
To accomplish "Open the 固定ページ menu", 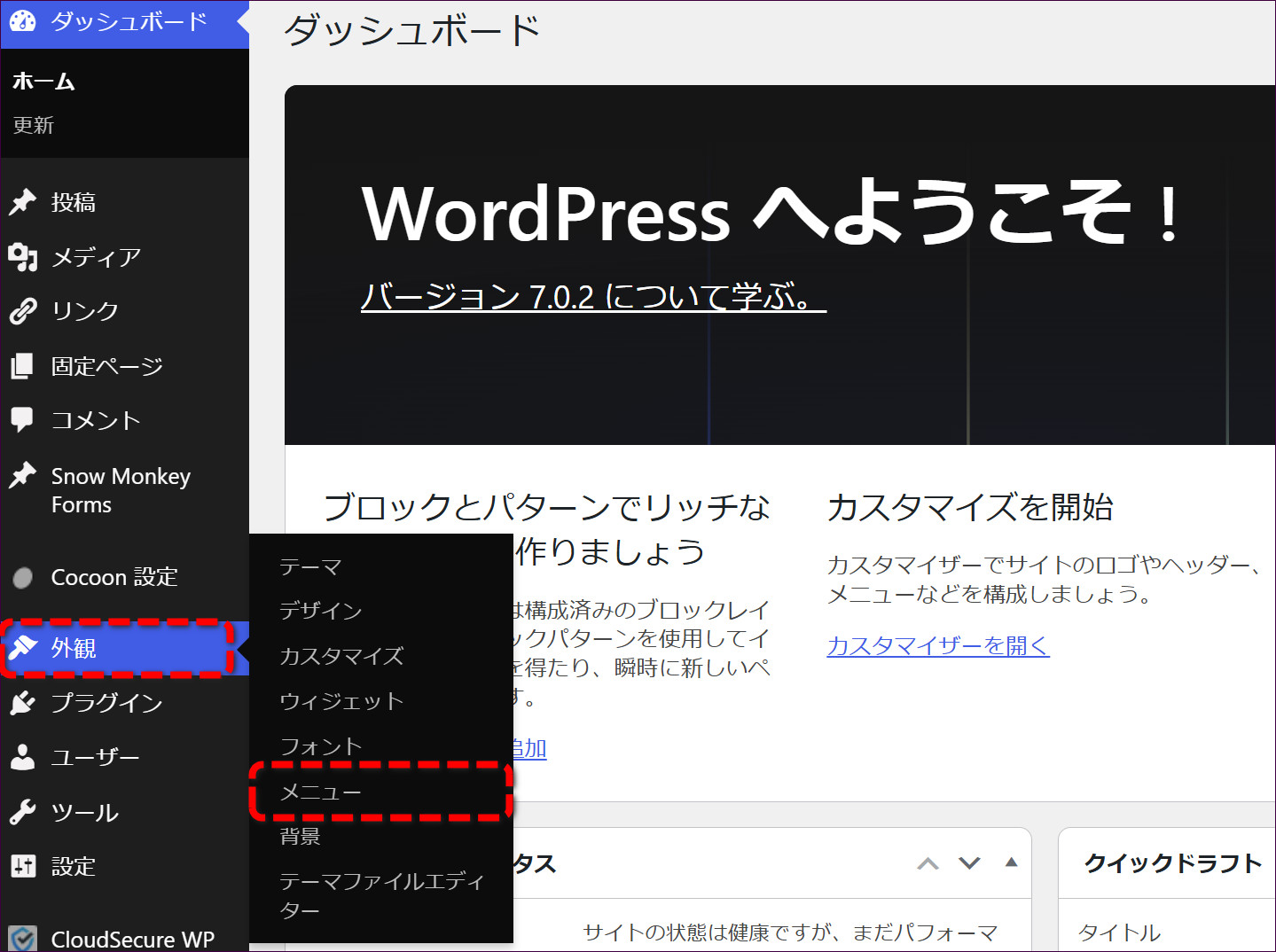I will [x=124, y=366].
